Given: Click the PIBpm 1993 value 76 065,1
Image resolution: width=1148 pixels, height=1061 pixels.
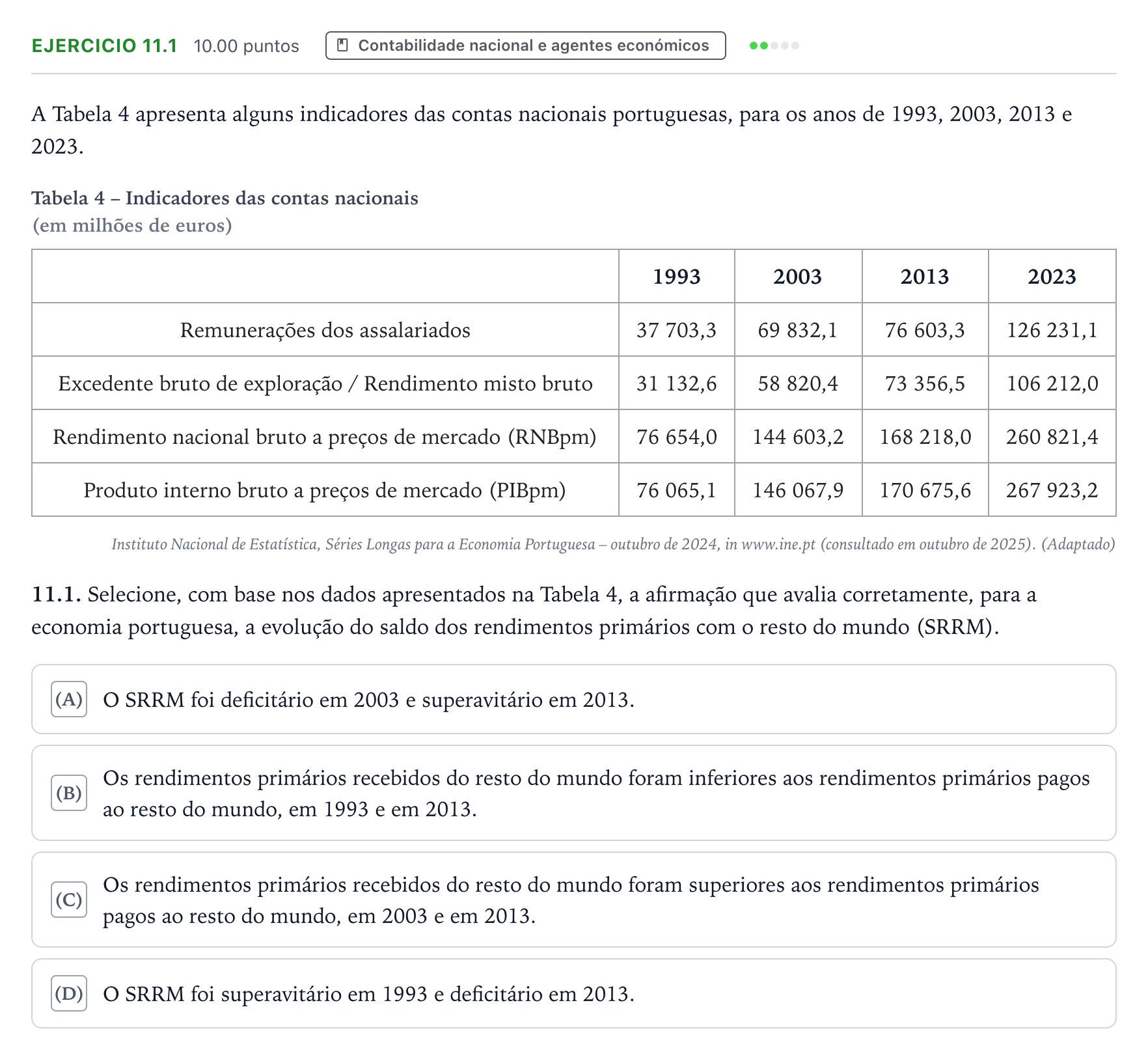Looking at the screenshot, I should pyautogui.click(x=676, y=490).
